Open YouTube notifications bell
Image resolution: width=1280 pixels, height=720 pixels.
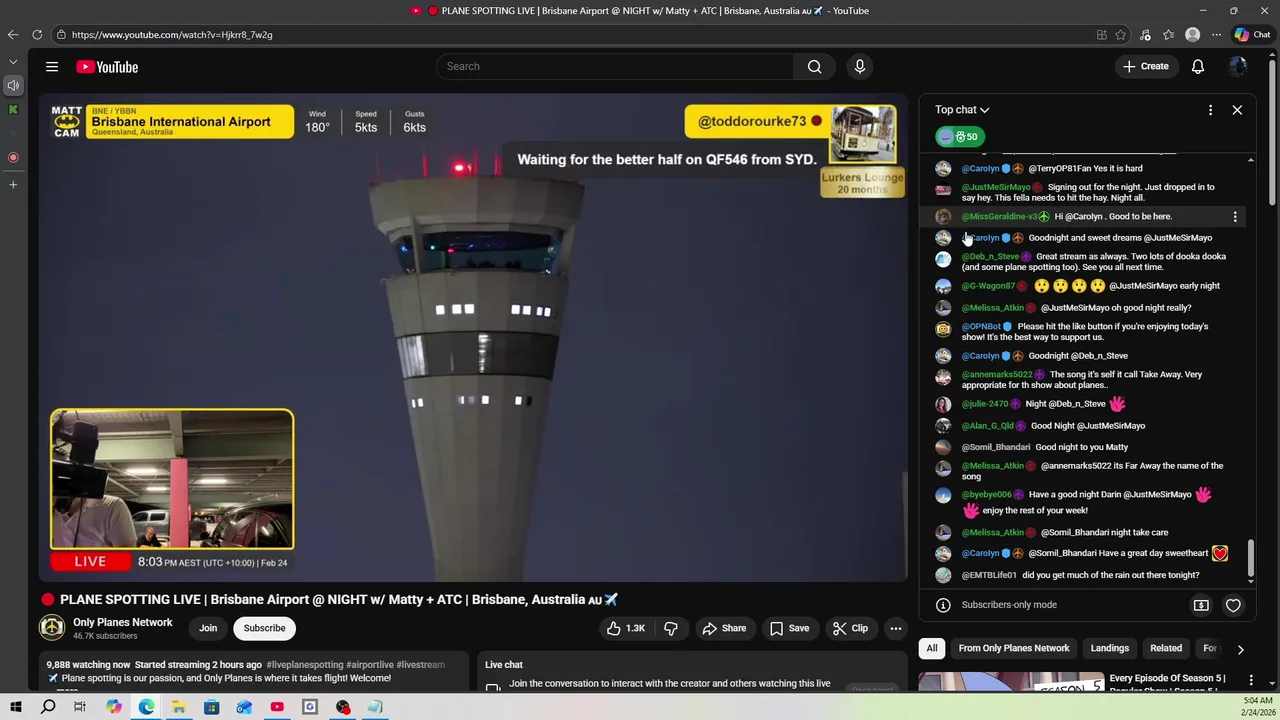coord(1197,67)
